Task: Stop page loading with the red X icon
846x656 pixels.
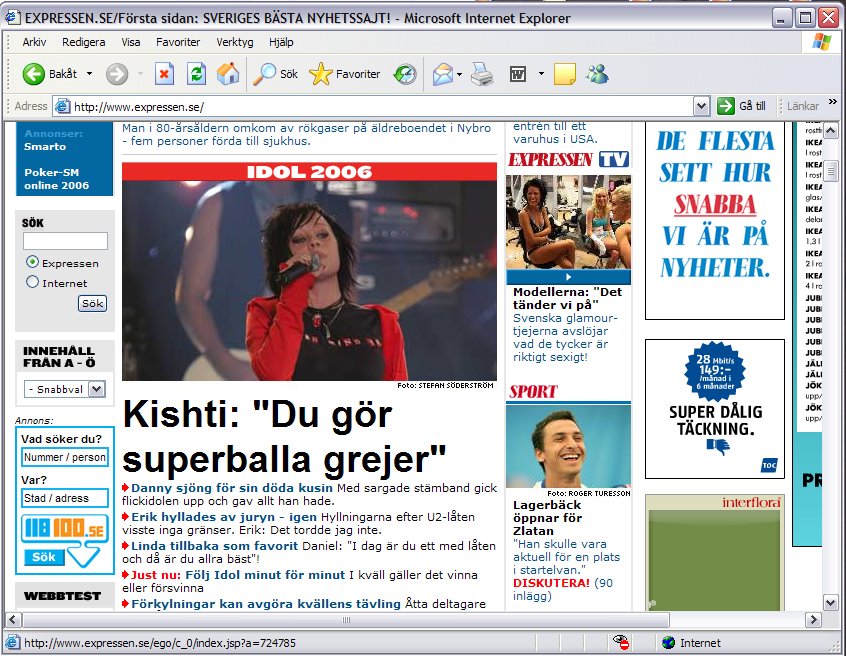Action: coord(164,74)
